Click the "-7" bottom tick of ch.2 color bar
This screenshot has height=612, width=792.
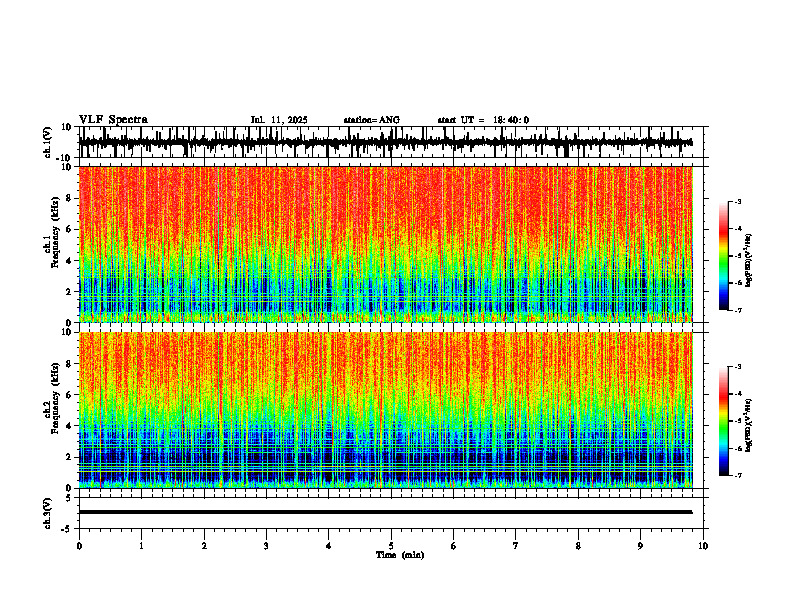(x=738, y=475)
